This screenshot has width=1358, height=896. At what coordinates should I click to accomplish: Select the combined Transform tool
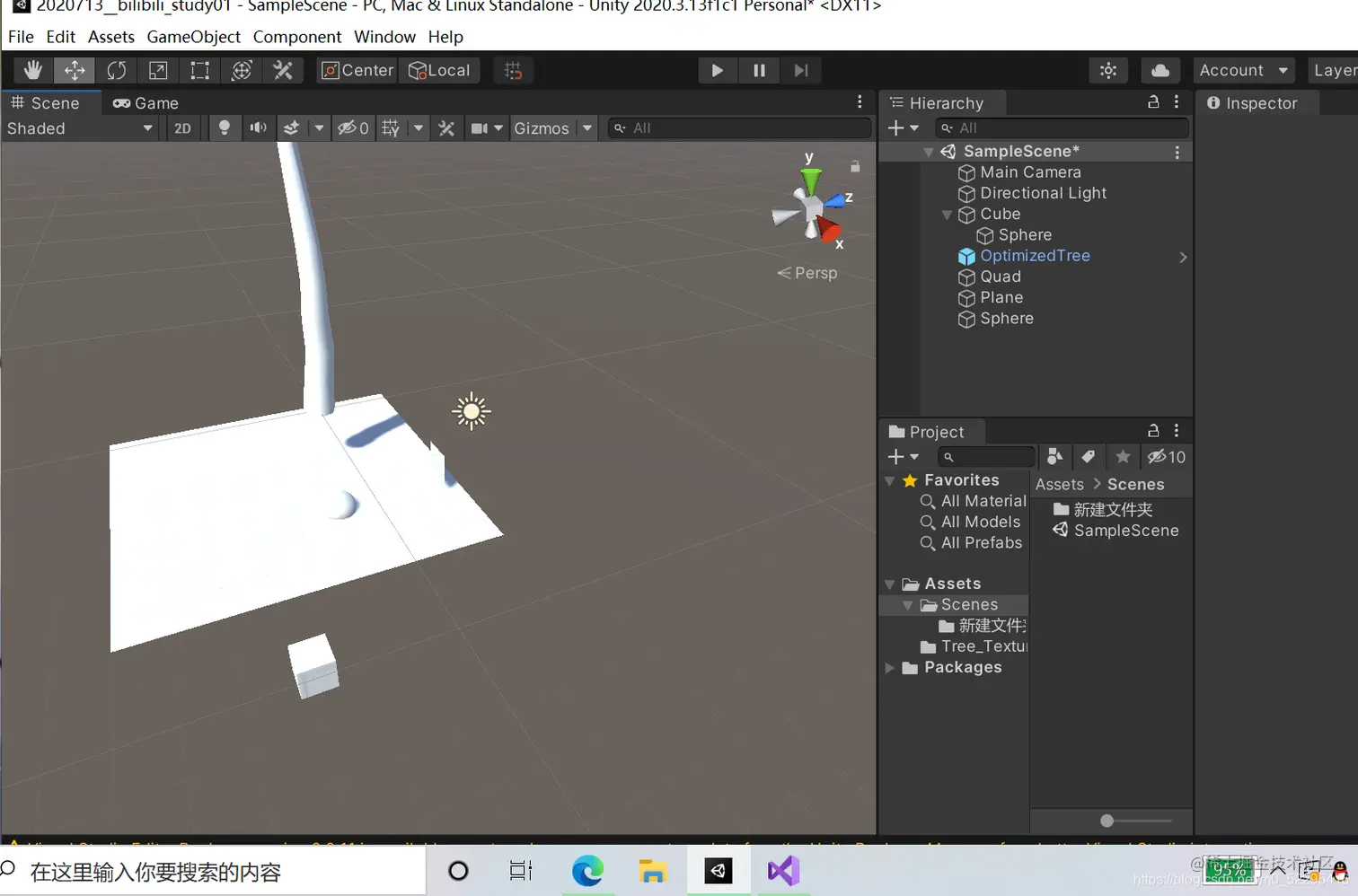(242, 70)
